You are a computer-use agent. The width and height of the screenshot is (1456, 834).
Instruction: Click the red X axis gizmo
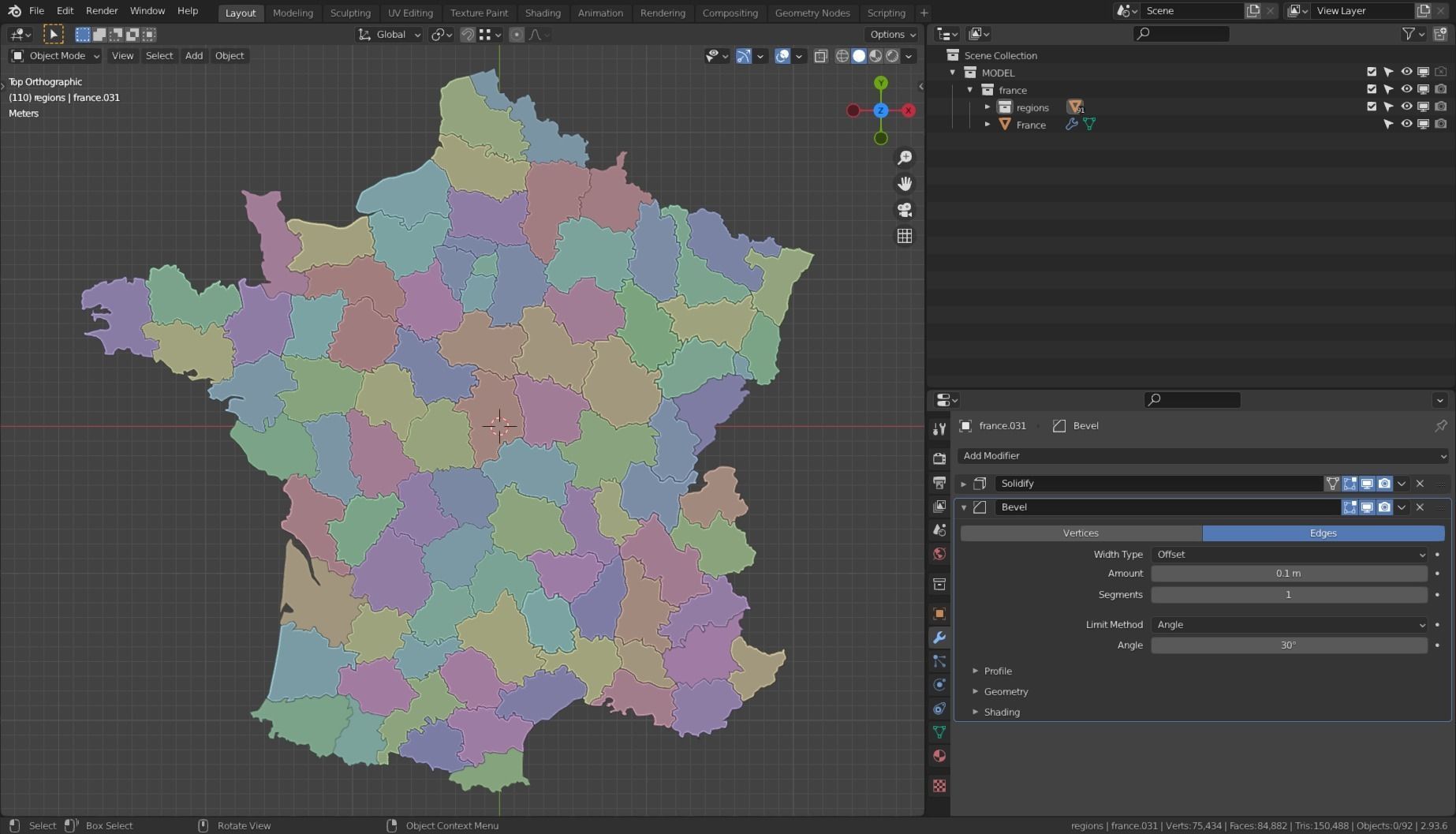point(909,110)
